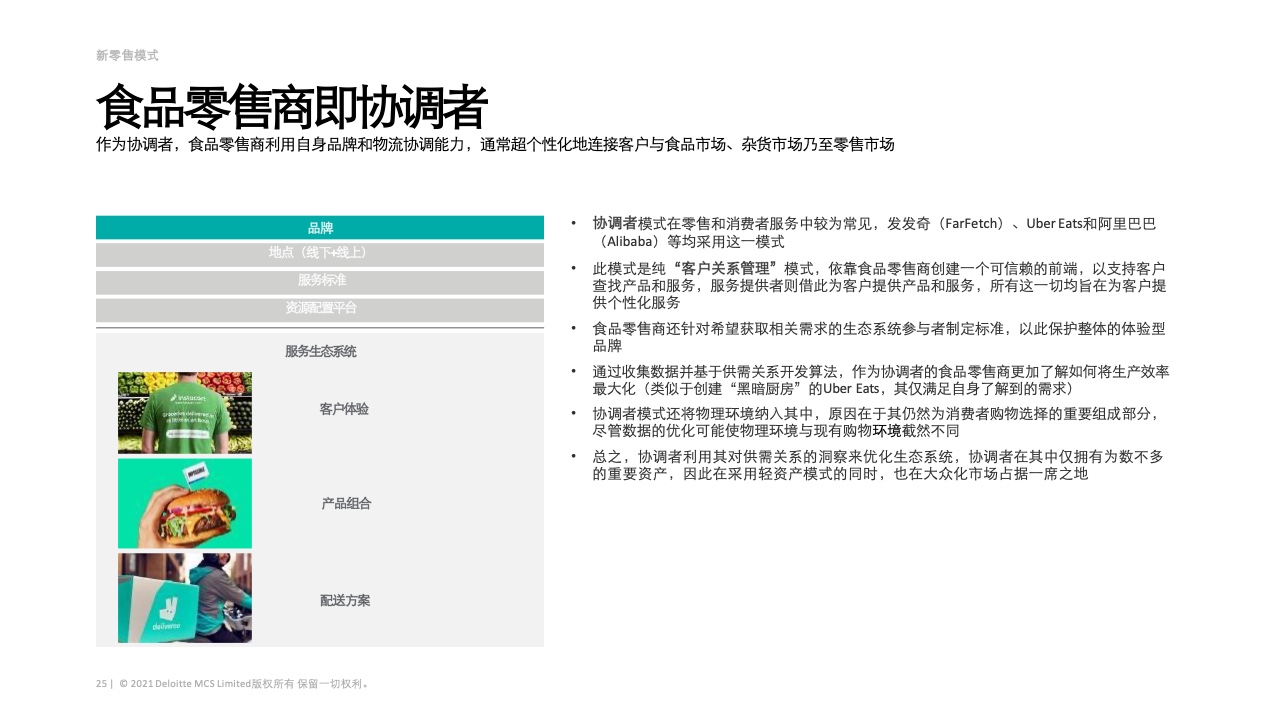Select the Deliveroo rider photo
1280x720 pixels.
click(185, 598)
